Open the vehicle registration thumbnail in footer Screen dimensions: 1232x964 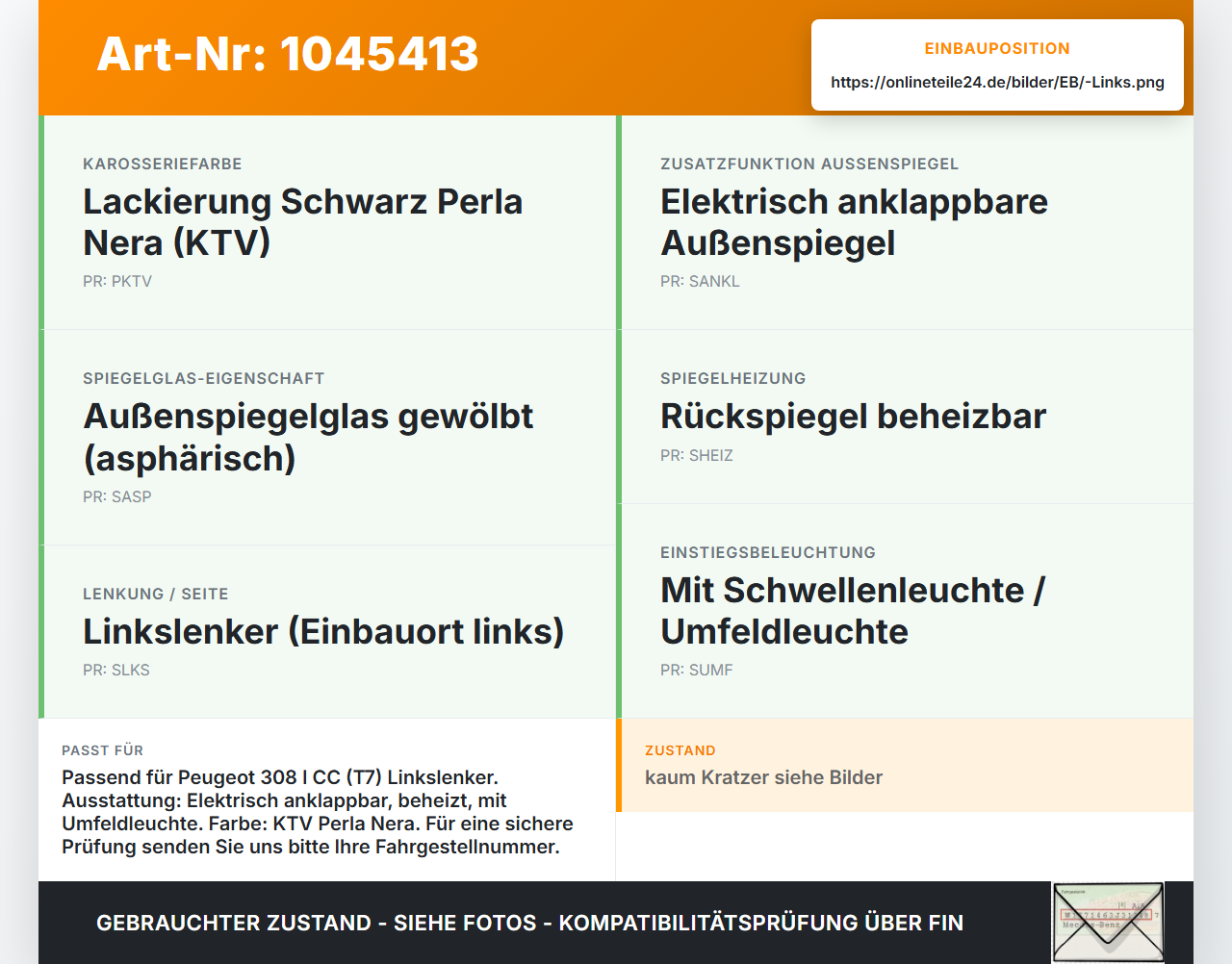pyautogui.click(x=1108, y=923)
